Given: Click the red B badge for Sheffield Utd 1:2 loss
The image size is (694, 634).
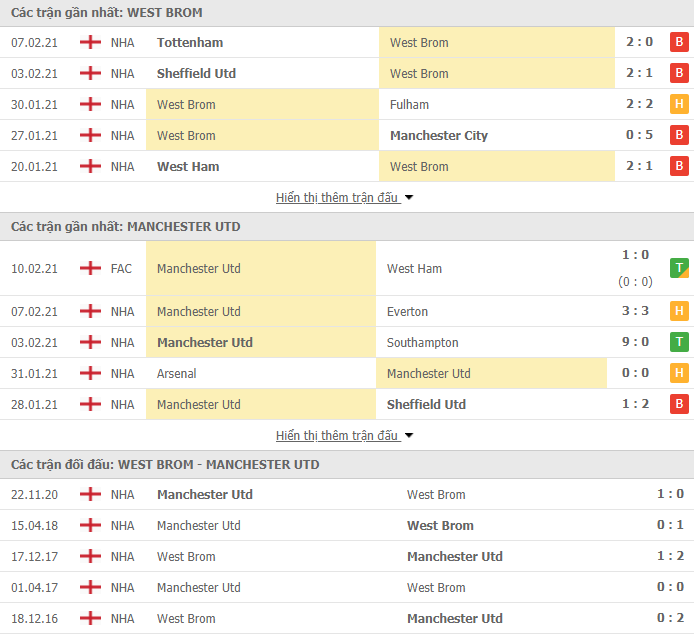Looking at the screenshot, I should [x=679, y=404].
